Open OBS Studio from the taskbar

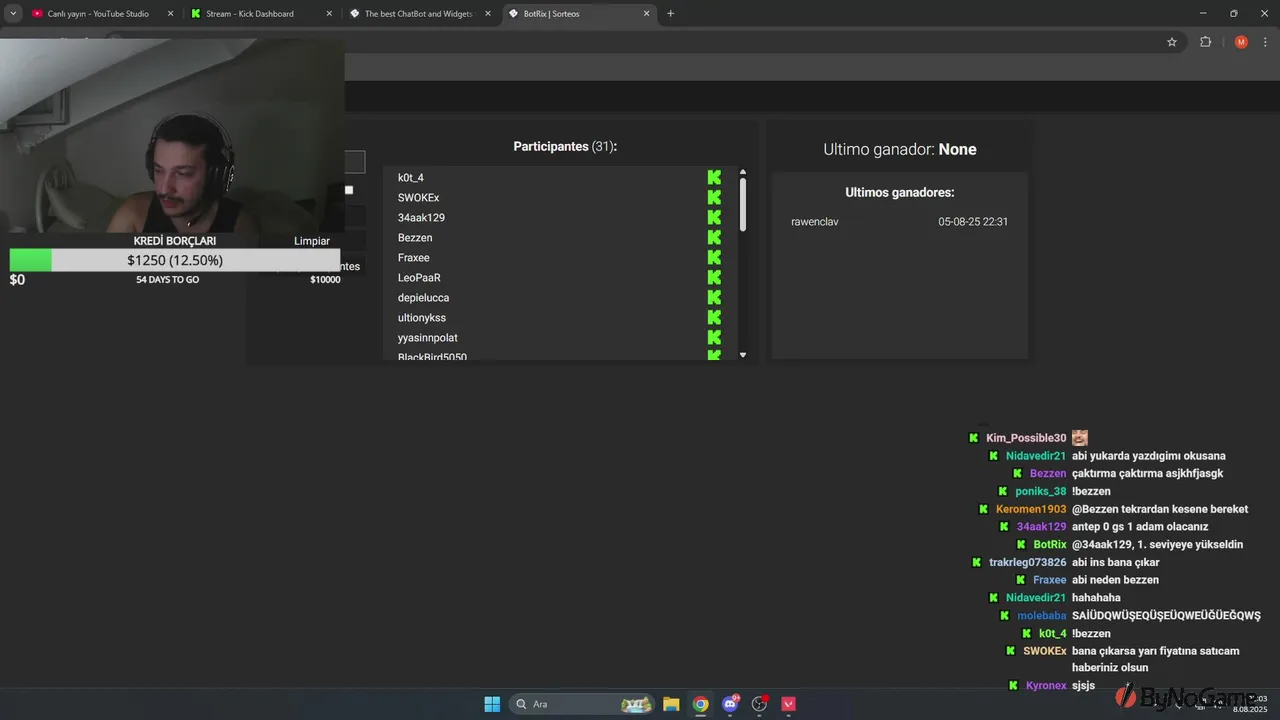point(759,704)
